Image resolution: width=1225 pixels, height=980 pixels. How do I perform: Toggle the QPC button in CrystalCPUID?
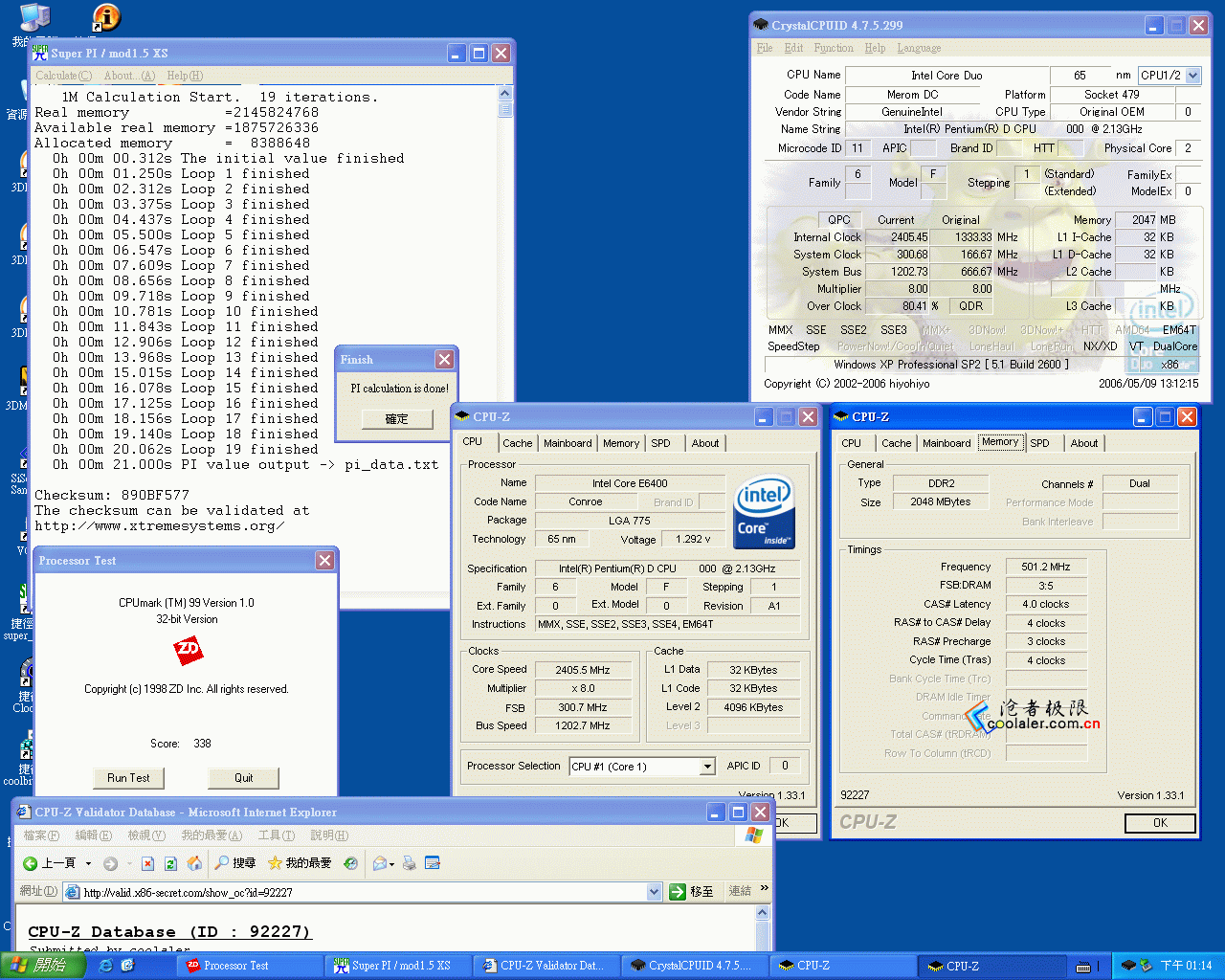pyautogui.click(x=838, y=220)
